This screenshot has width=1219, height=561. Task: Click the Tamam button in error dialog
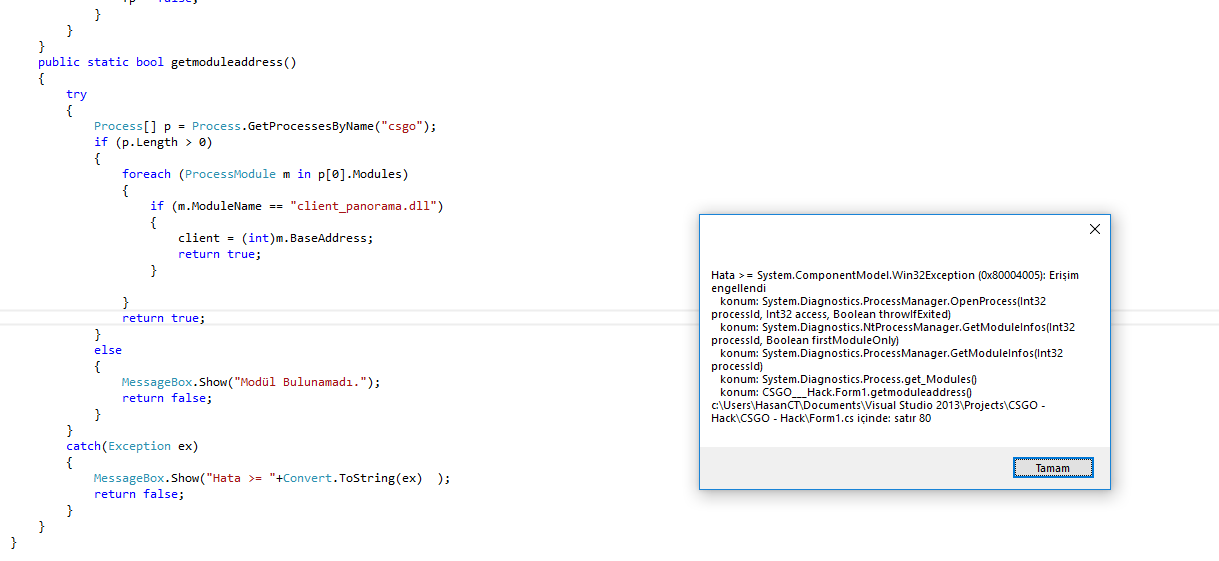1053,468
